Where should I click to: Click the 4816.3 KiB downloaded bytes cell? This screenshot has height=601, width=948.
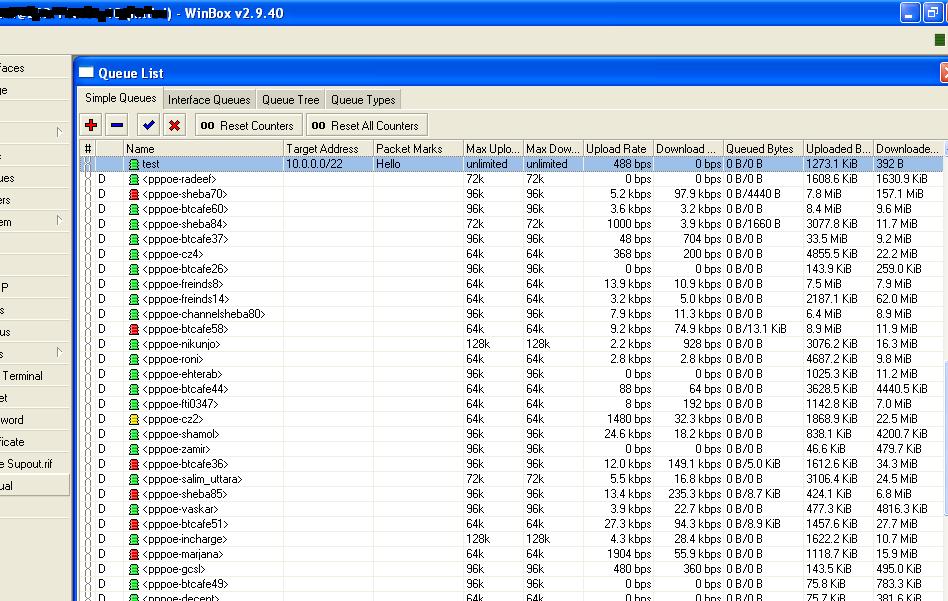(907, 509)
